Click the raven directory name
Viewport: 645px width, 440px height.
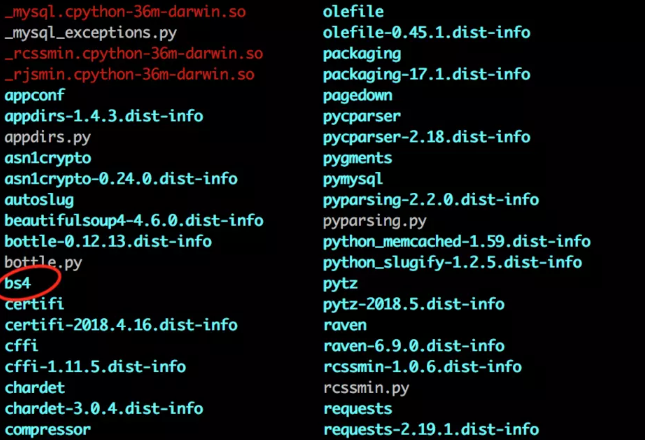(x=345, y=325)
